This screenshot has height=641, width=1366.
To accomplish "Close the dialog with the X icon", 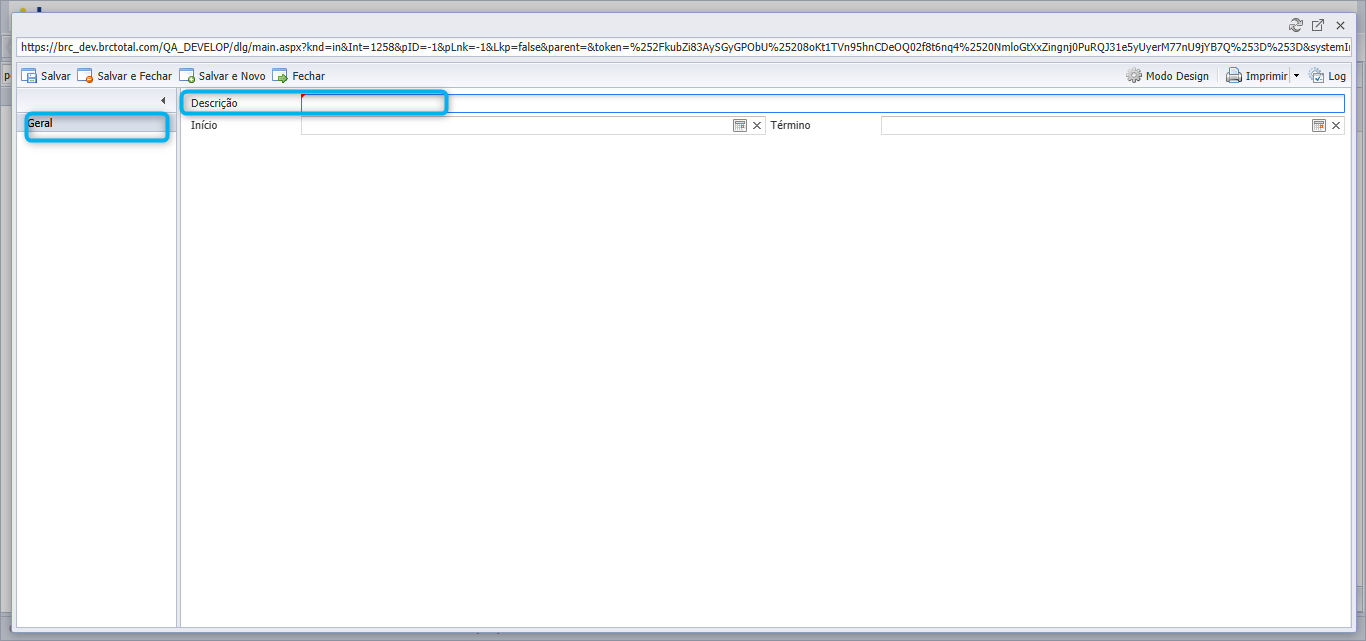I will [1340, 25].
